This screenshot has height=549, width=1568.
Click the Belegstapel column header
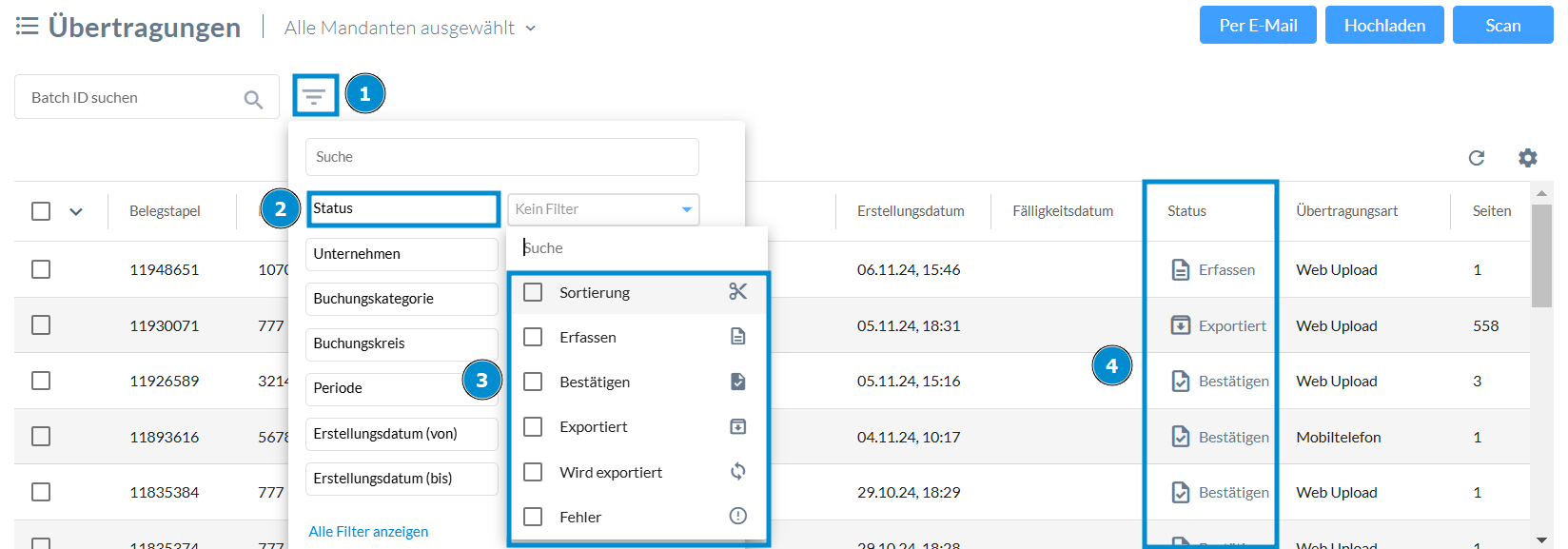(165, 211)
